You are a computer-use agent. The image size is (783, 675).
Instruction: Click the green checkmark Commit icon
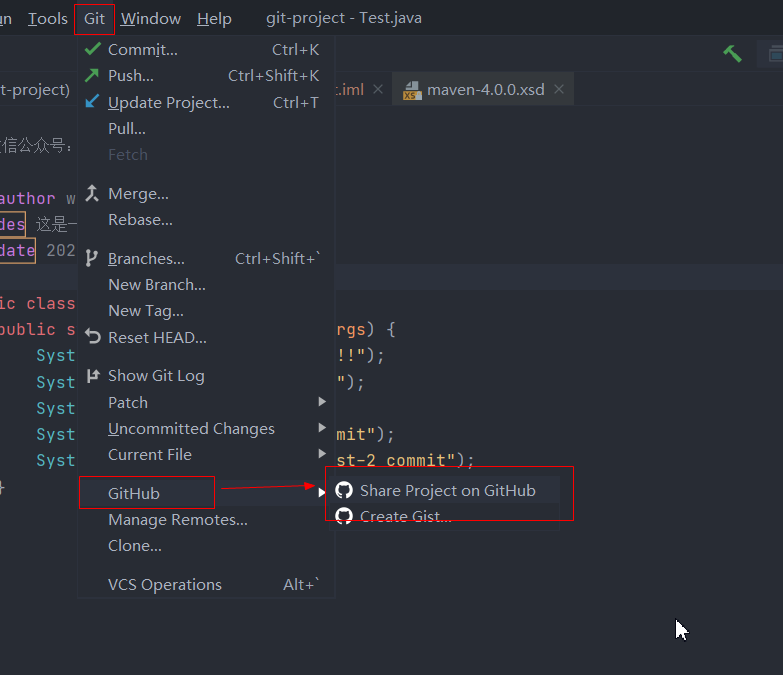point(93,49)
